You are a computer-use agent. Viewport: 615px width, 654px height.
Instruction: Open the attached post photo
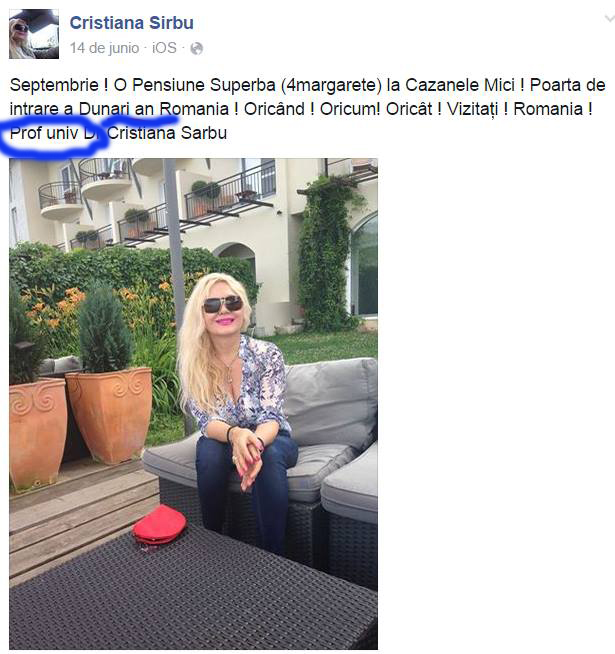click(194, 404)
